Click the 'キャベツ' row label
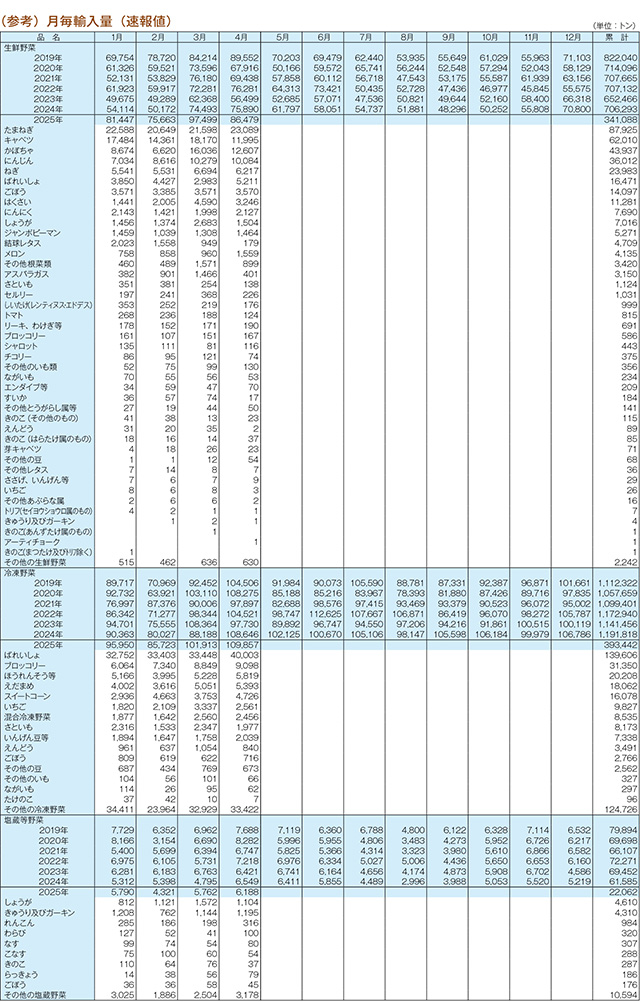The image size is (640, 1002). (x=18, y=139)
